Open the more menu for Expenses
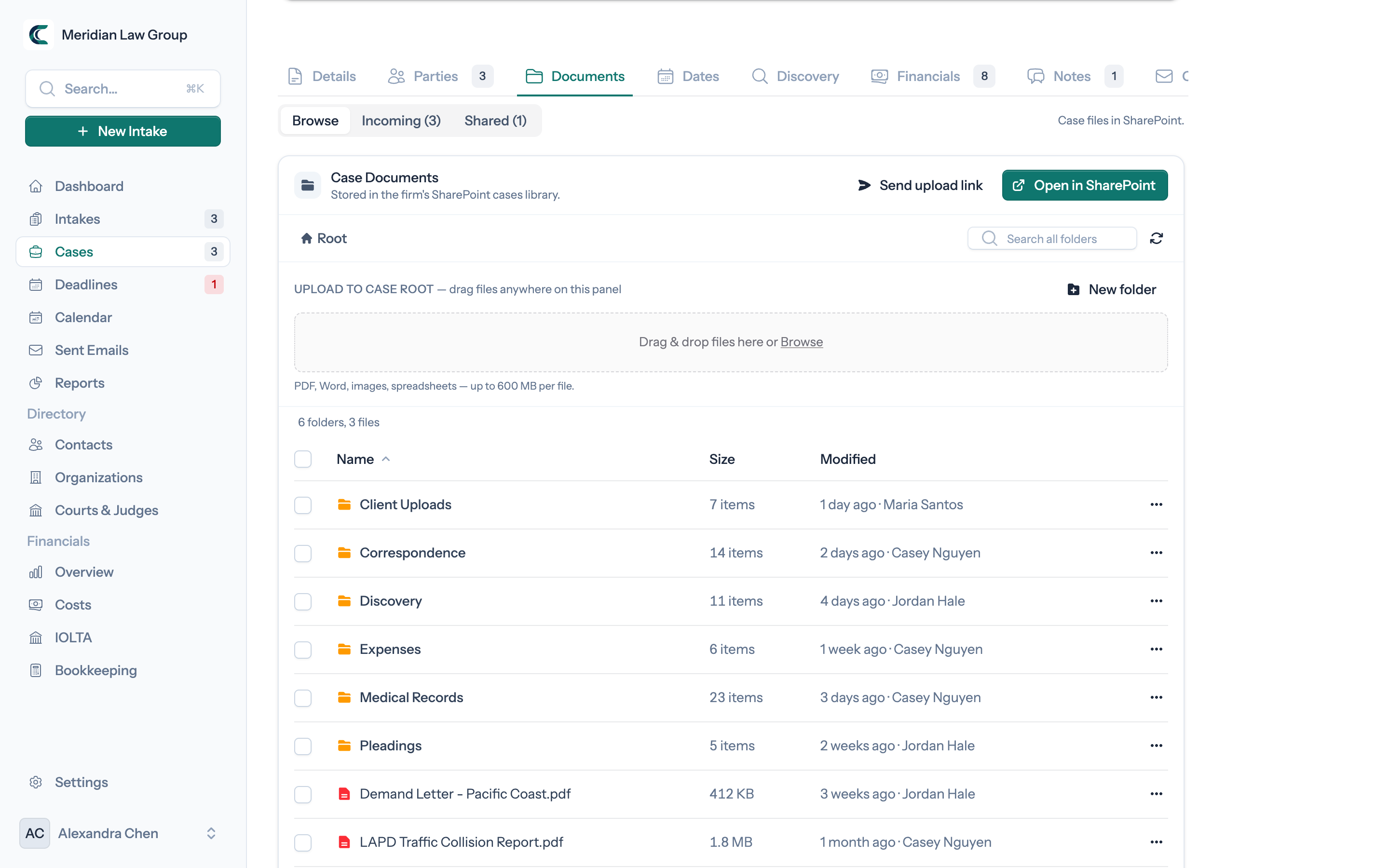 (x=1156, y=649)
